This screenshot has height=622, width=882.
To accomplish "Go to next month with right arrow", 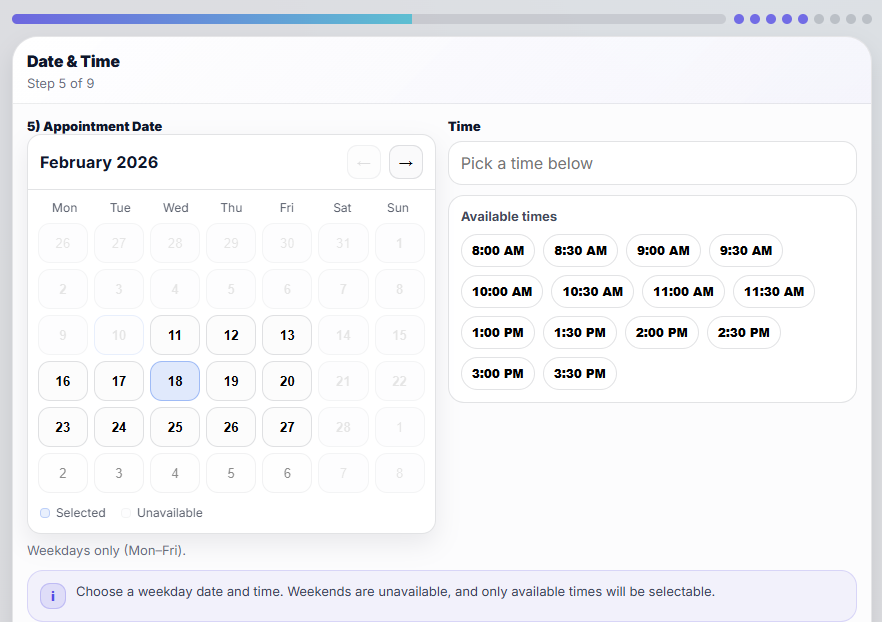I will [x=406, y=163].
